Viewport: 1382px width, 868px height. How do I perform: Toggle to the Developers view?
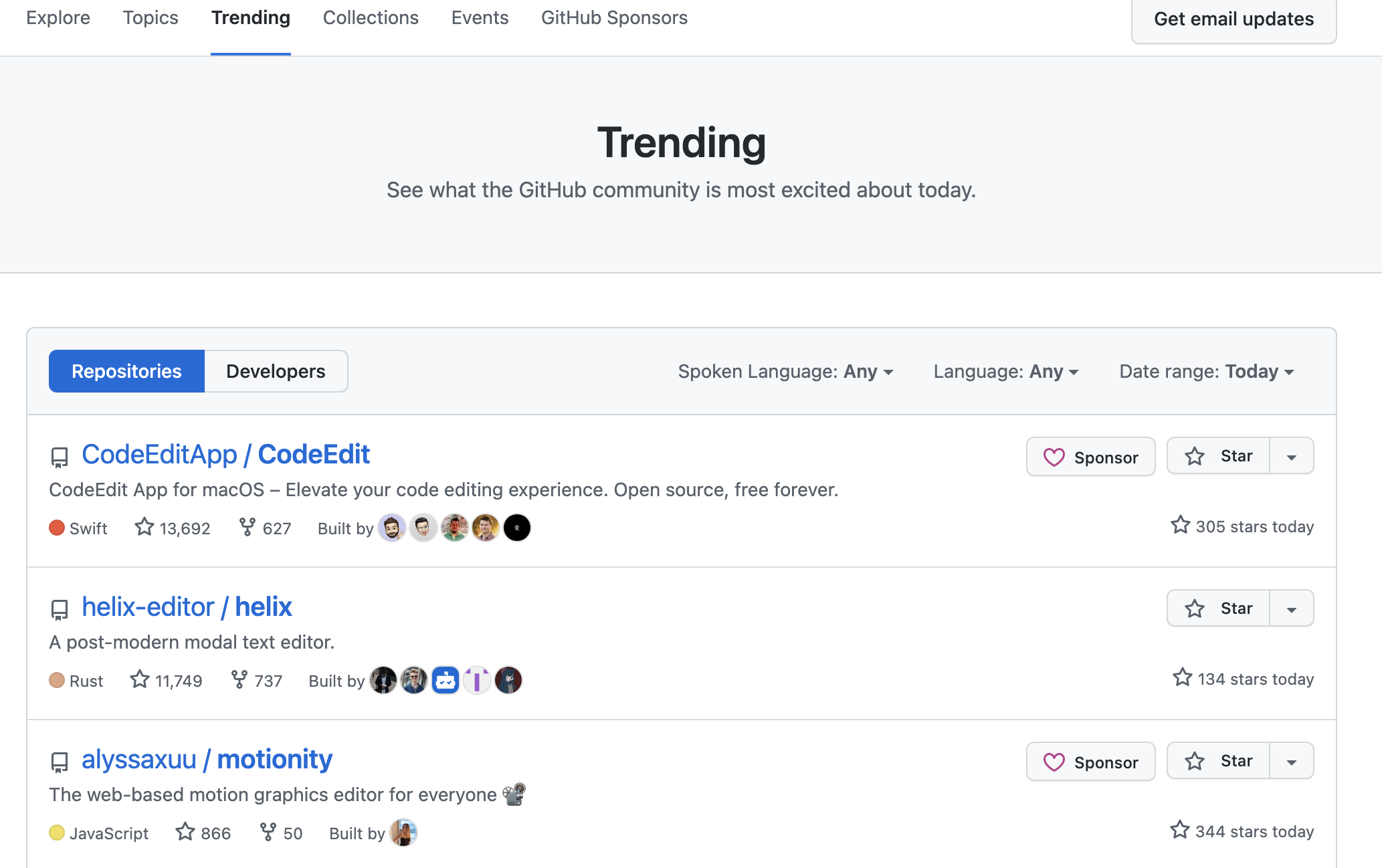coord(276,371)
